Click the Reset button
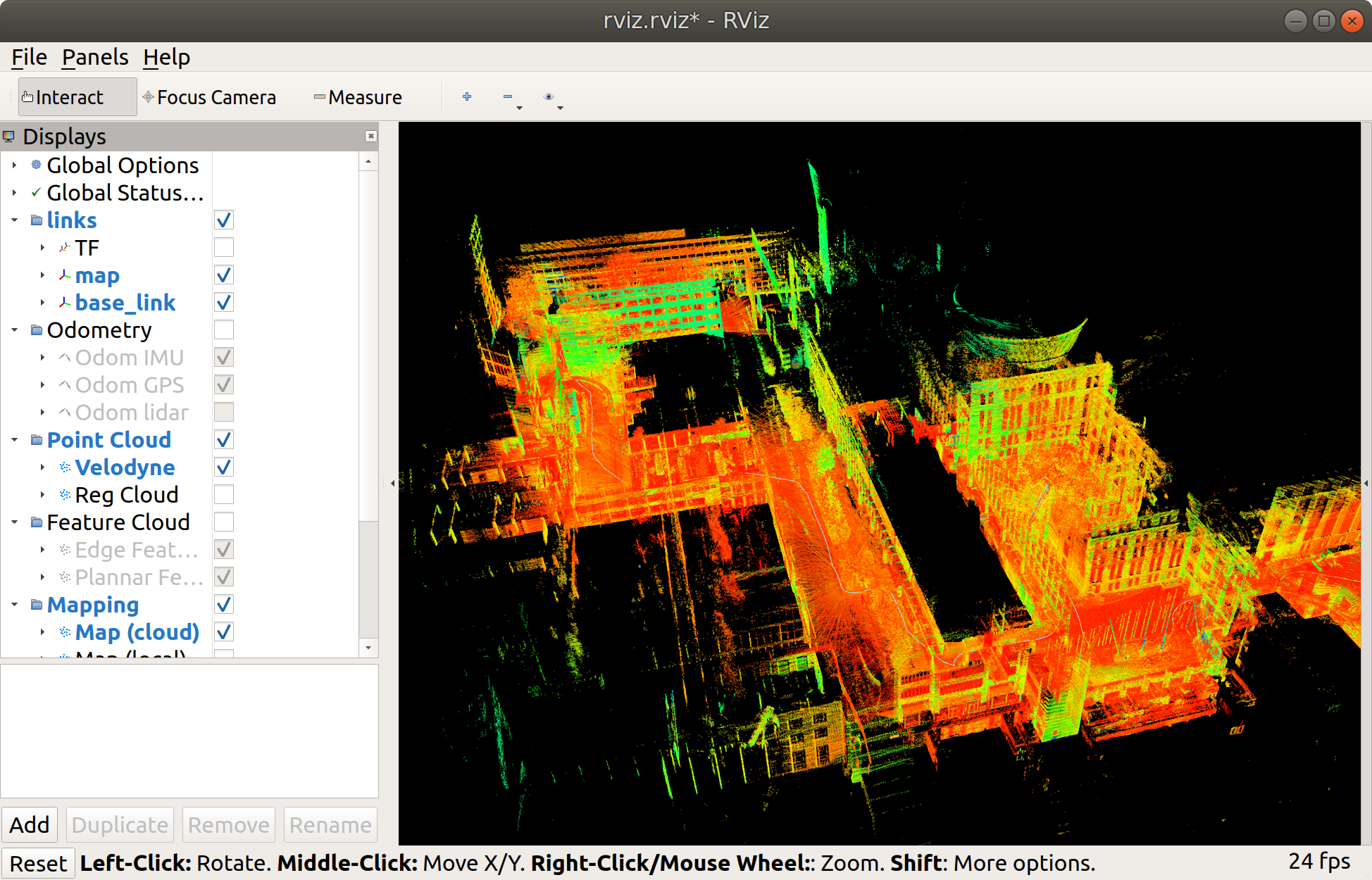 point(38,863)
